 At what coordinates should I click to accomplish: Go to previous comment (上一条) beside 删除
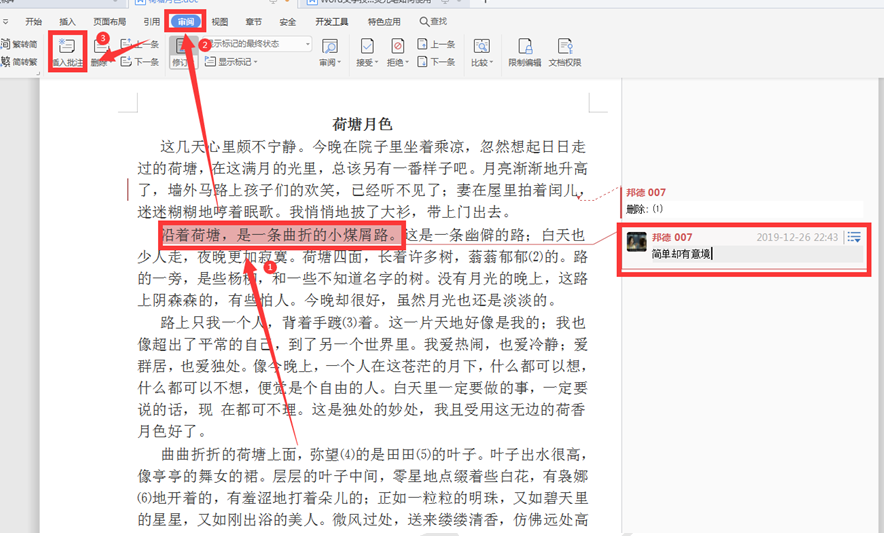140,44
